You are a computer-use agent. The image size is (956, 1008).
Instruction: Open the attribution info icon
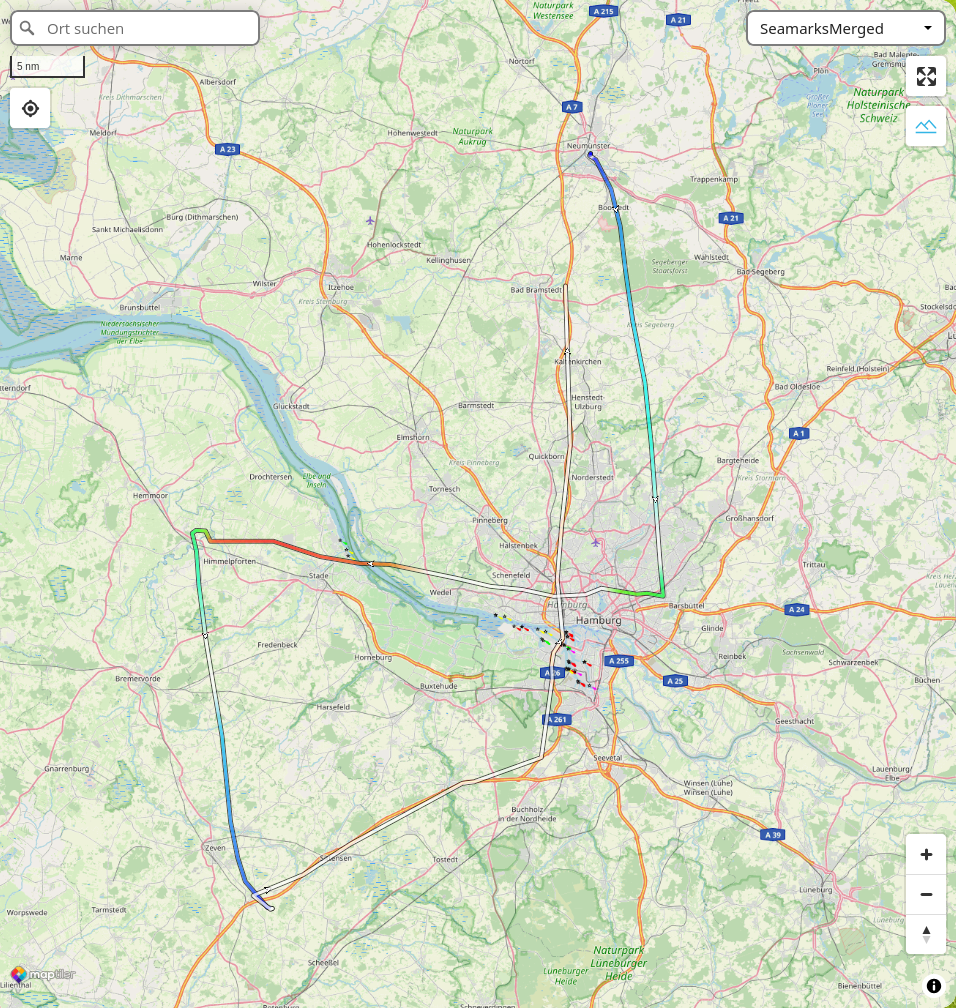point(934,986)
